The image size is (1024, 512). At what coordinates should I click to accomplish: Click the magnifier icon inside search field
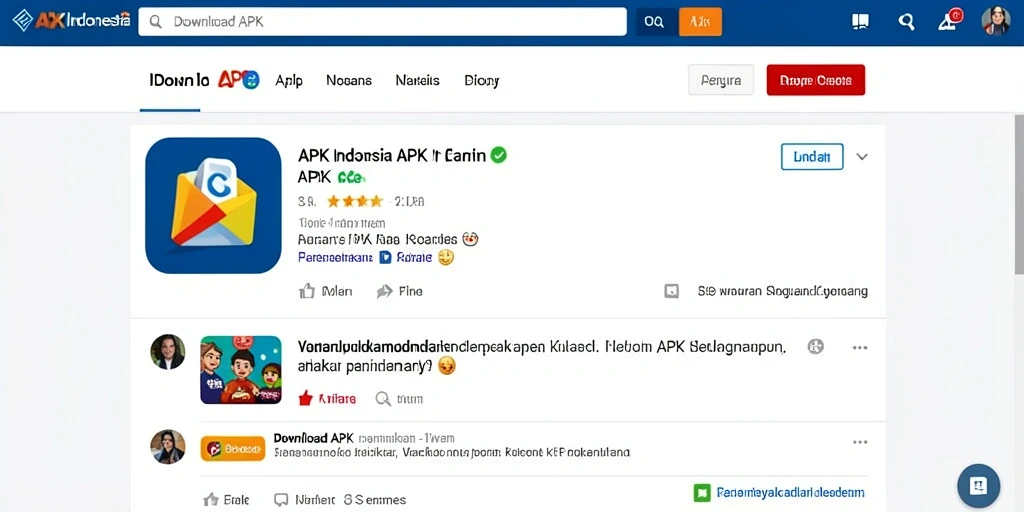point(155,22)
